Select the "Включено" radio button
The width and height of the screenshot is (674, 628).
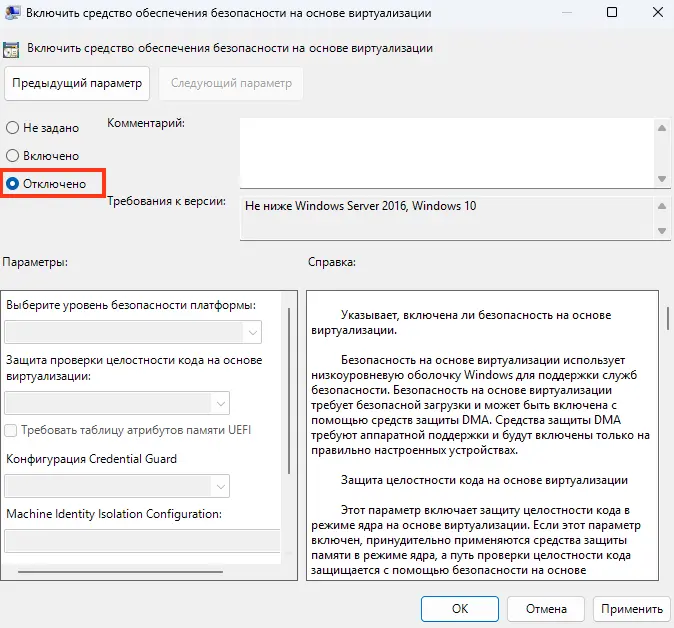click(12, 156)
